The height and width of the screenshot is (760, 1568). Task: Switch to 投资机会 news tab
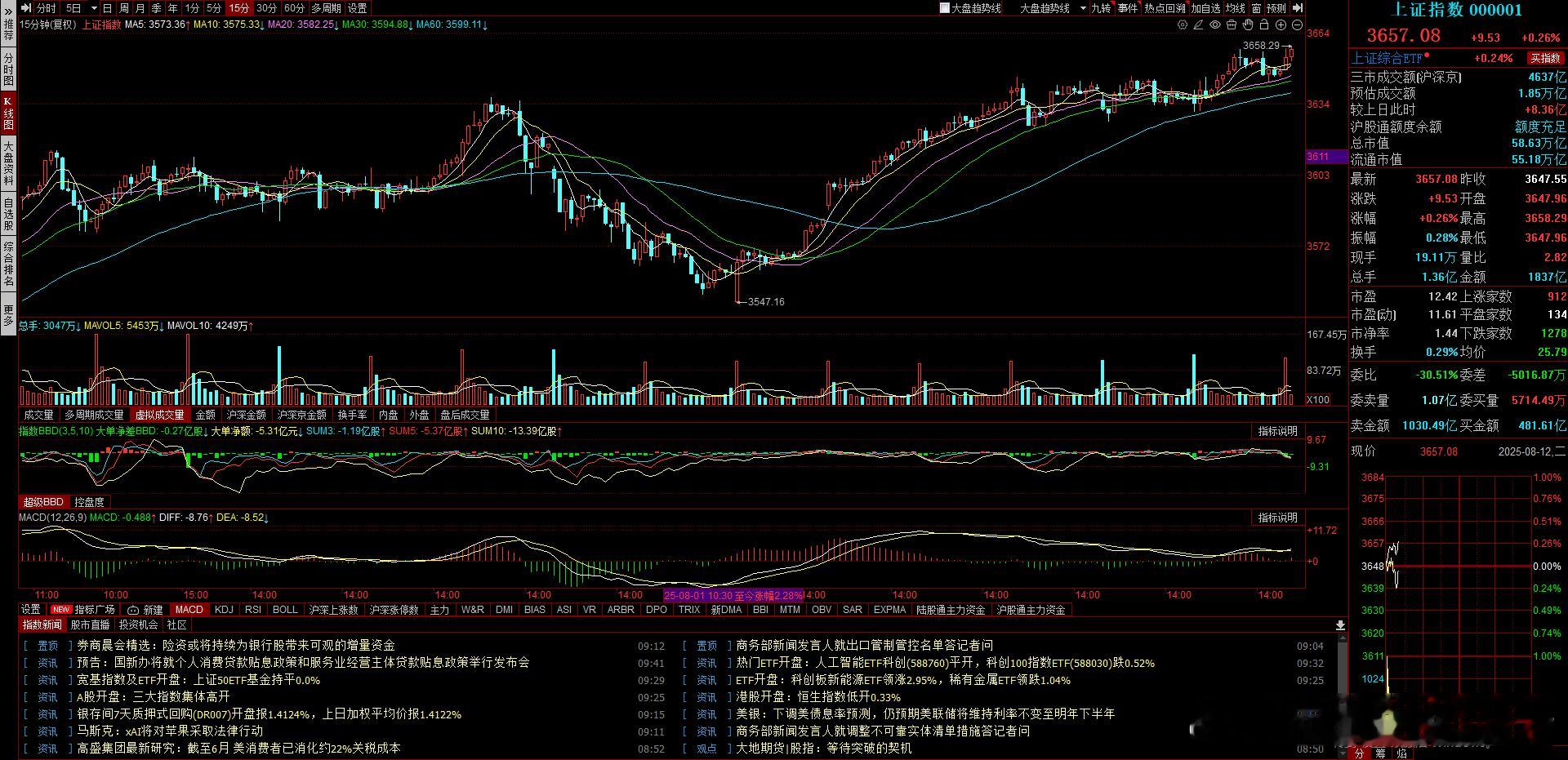point(138,625)
